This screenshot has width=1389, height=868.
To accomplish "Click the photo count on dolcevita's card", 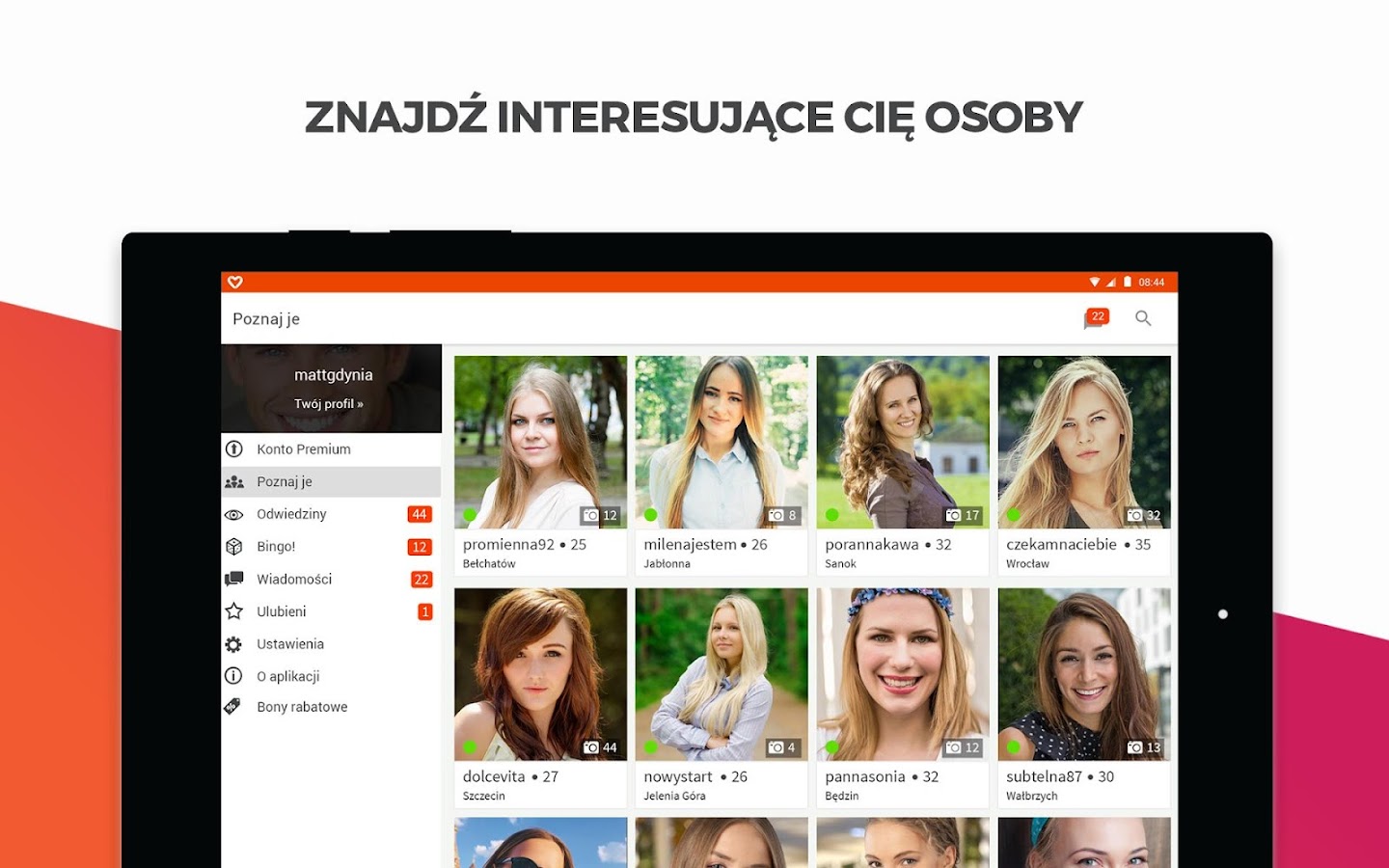I will click(x=600, y=747).
